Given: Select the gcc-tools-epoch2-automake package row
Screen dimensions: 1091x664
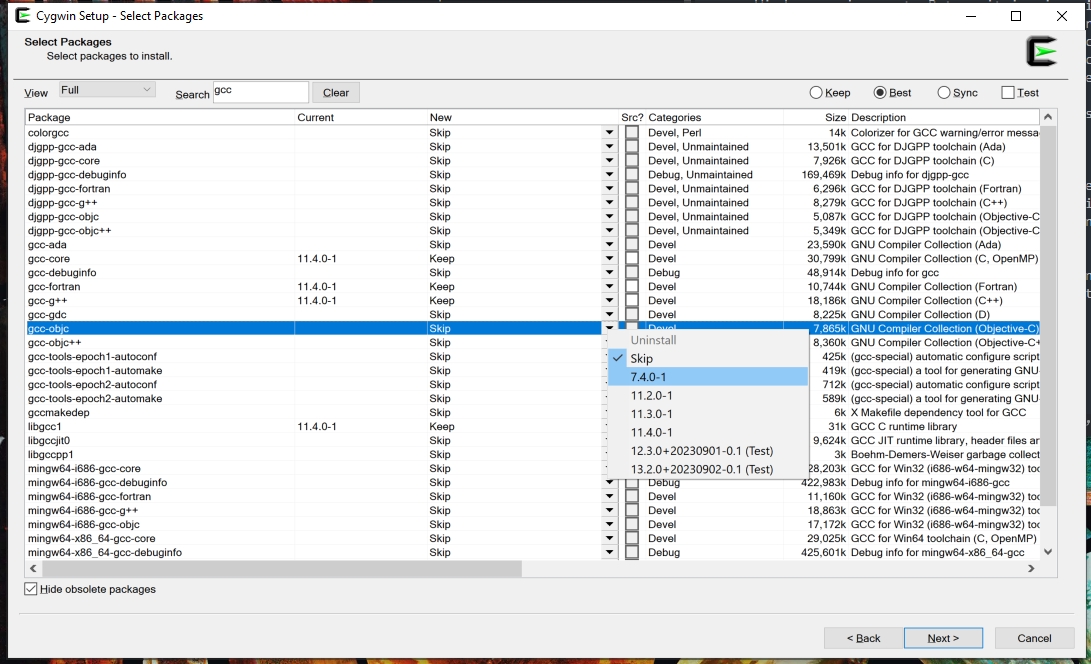Looking at the screenshot, I should pyautogui.click(x=532, y=398).
